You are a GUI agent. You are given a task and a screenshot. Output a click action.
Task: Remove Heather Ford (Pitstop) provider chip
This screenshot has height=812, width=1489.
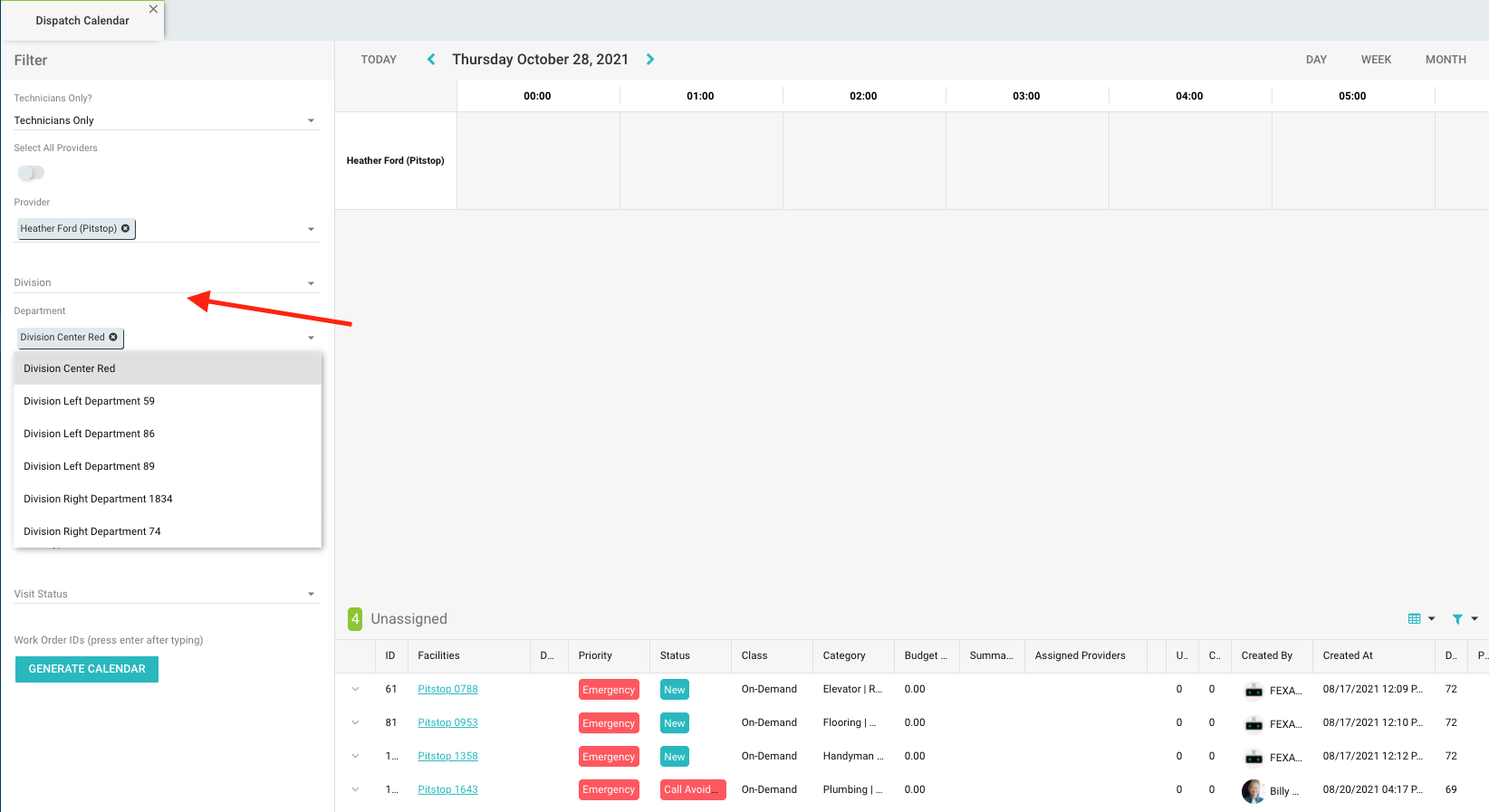coord(126,228)
